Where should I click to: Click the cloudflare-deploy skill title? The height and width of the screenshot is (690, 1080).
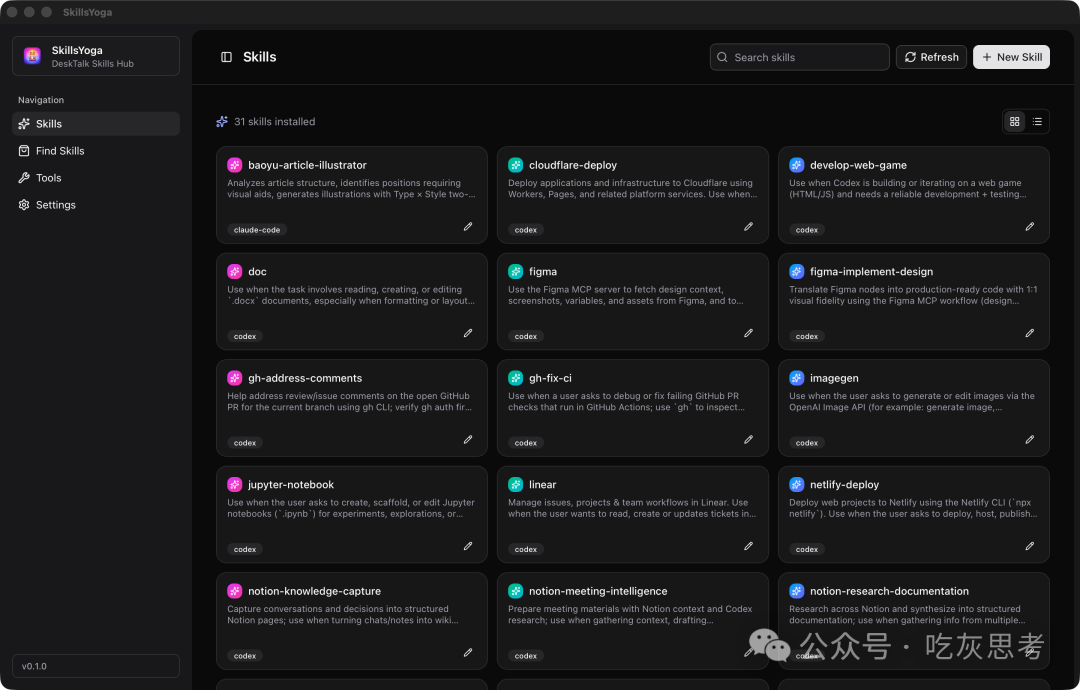pyautogui.click(x=573, y=165)
